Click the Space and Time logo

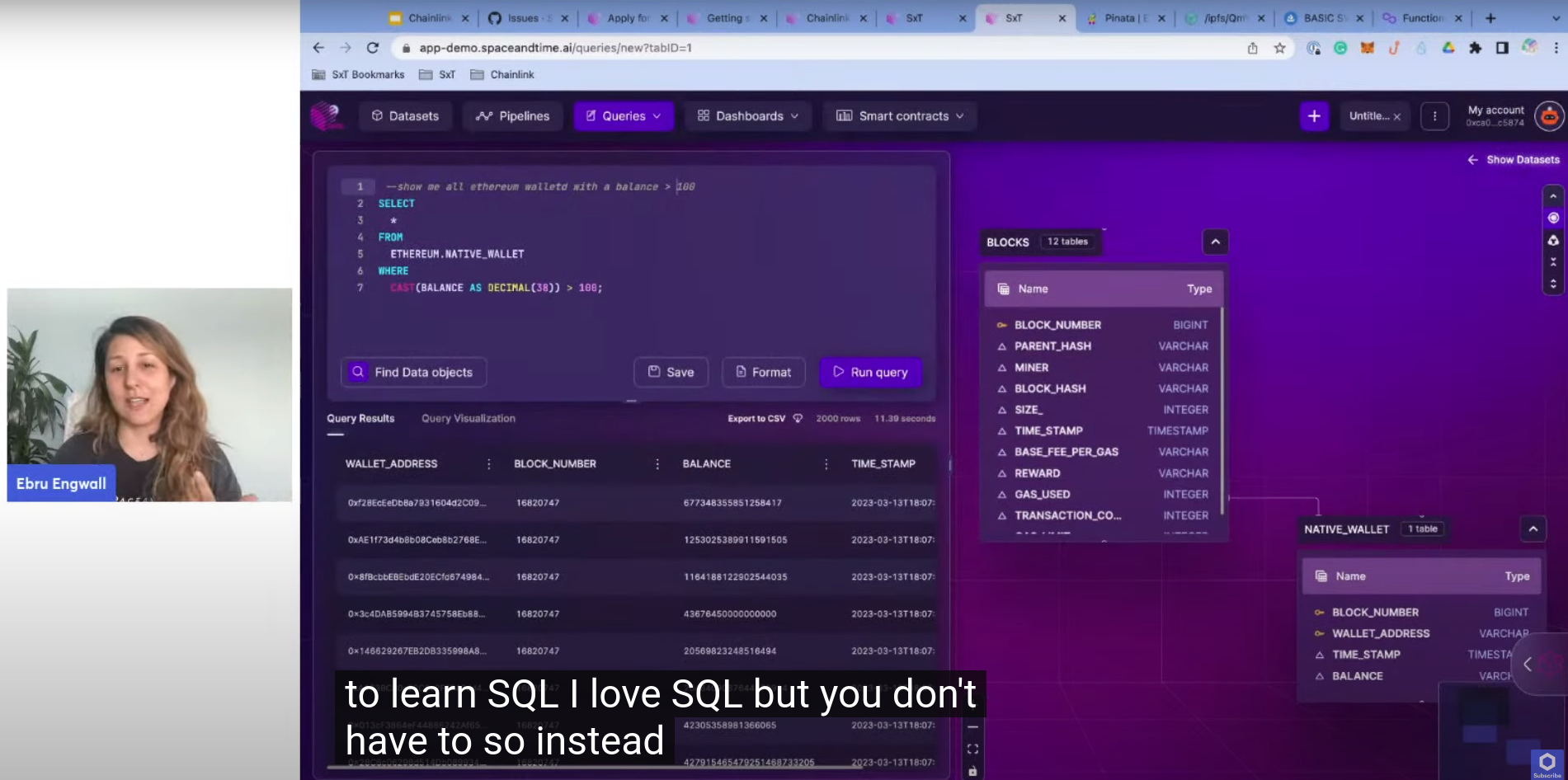pyautogui.click(x=327, y=116)
